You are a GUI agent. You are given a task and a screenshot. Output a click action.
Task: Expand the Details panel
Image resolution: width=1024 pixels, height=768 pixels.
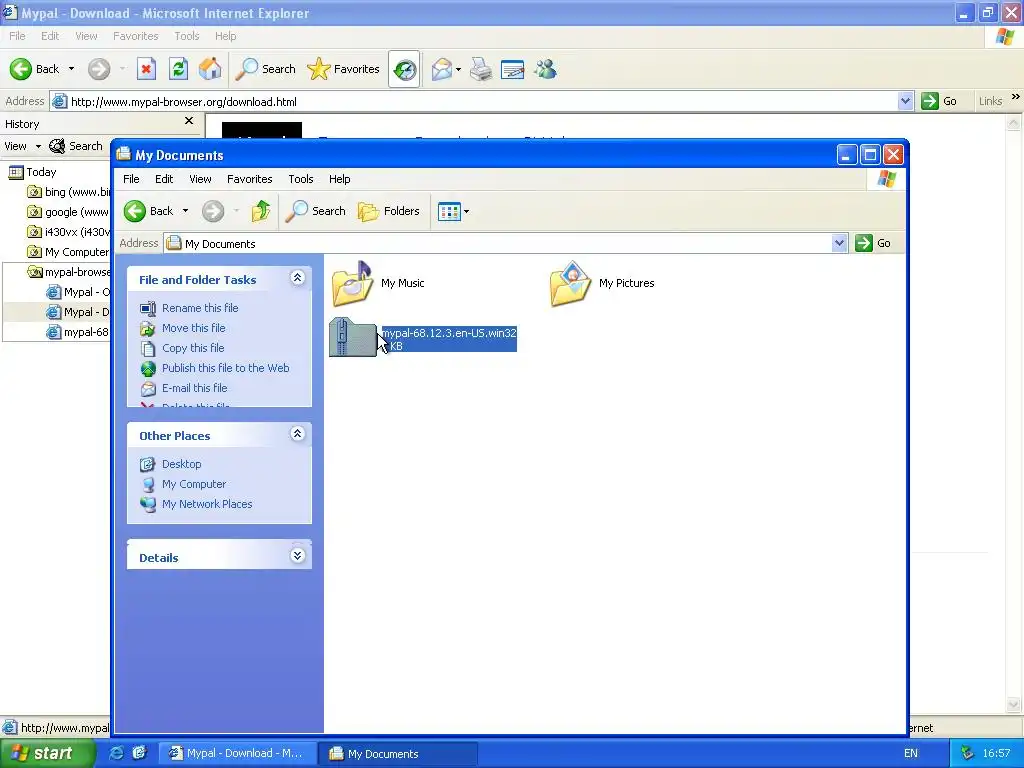pyautogui.click(x=297, y=556)
